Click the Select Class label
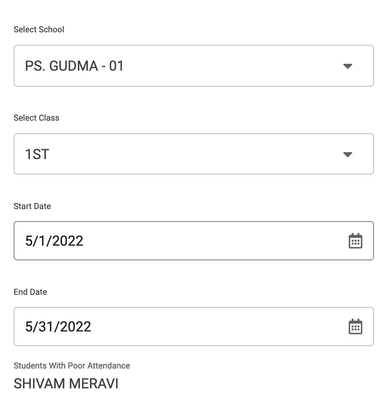This screenshot has height=400, width=385. (36, 118)
